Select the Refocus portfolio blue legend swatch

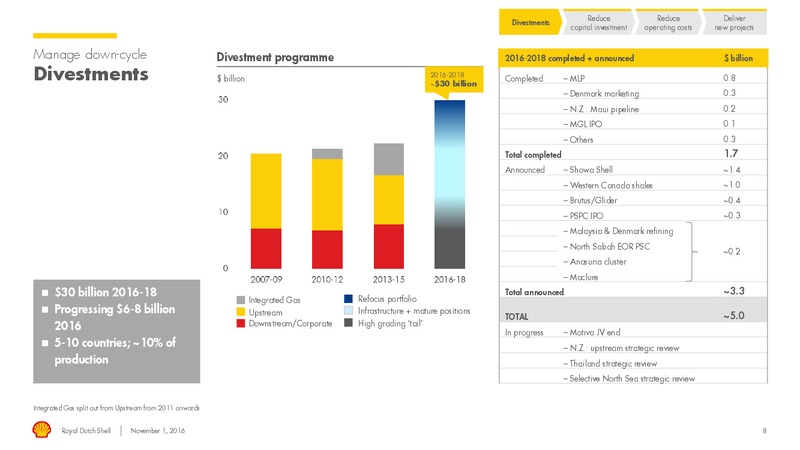click(x=348, y=298)
